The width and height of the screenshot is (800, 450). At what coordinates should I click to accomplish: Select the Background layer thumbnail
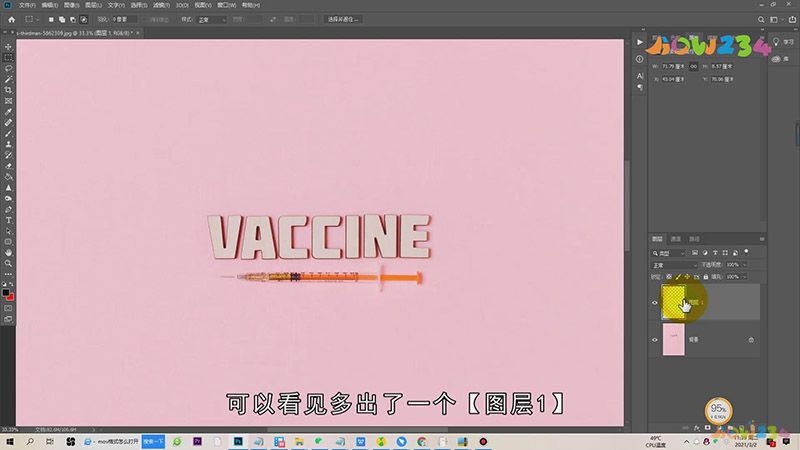(673, 339)
